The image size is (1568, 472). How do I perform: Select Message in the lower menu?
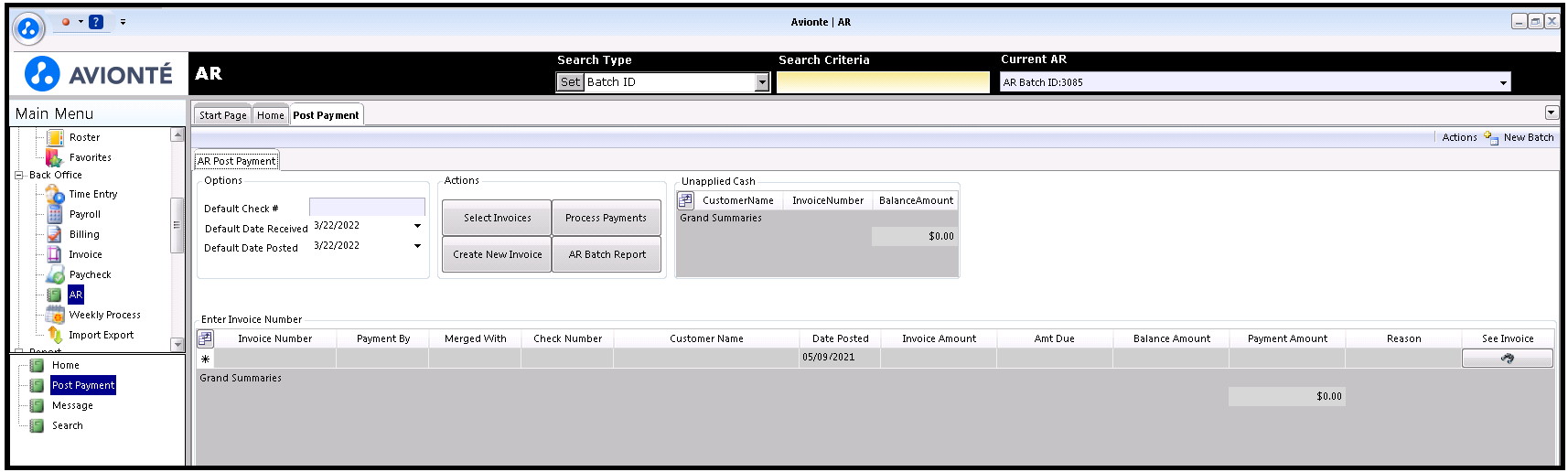pos(72,405)
